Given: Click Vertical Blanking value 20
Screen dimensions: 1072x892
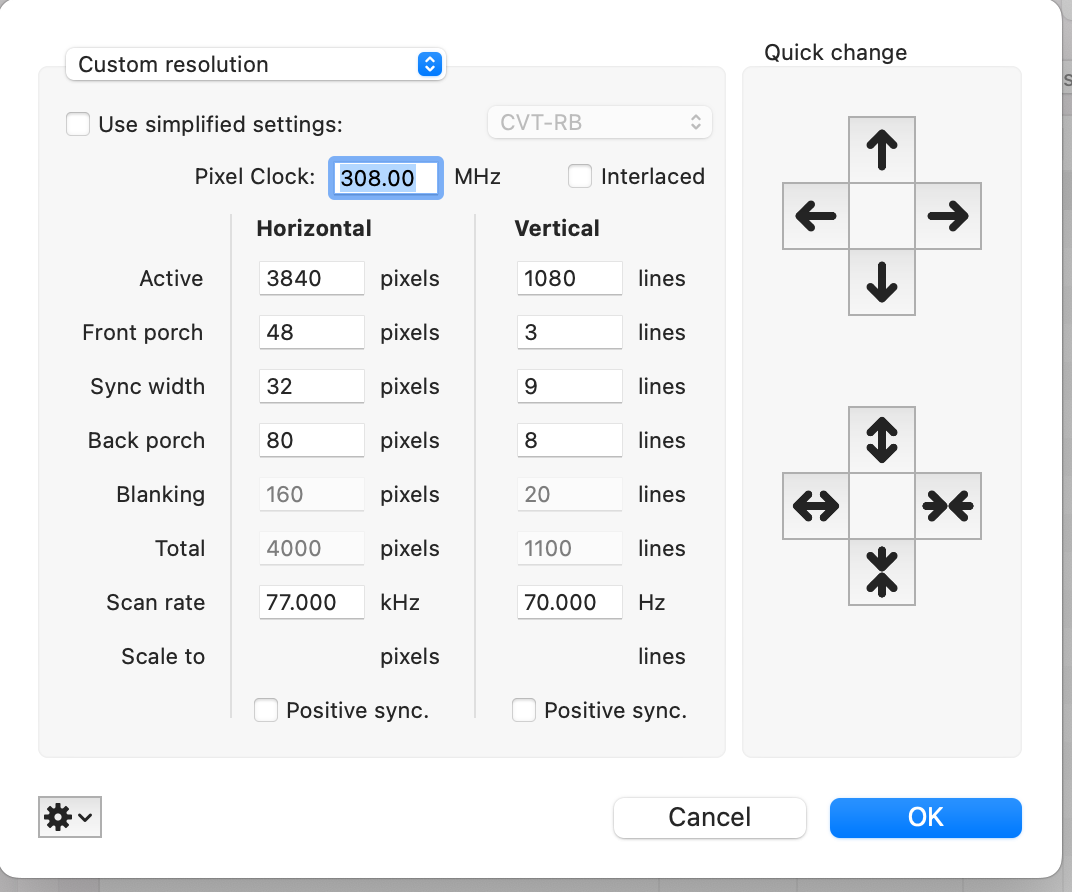Looking at the screenshot, I should 570,494.
